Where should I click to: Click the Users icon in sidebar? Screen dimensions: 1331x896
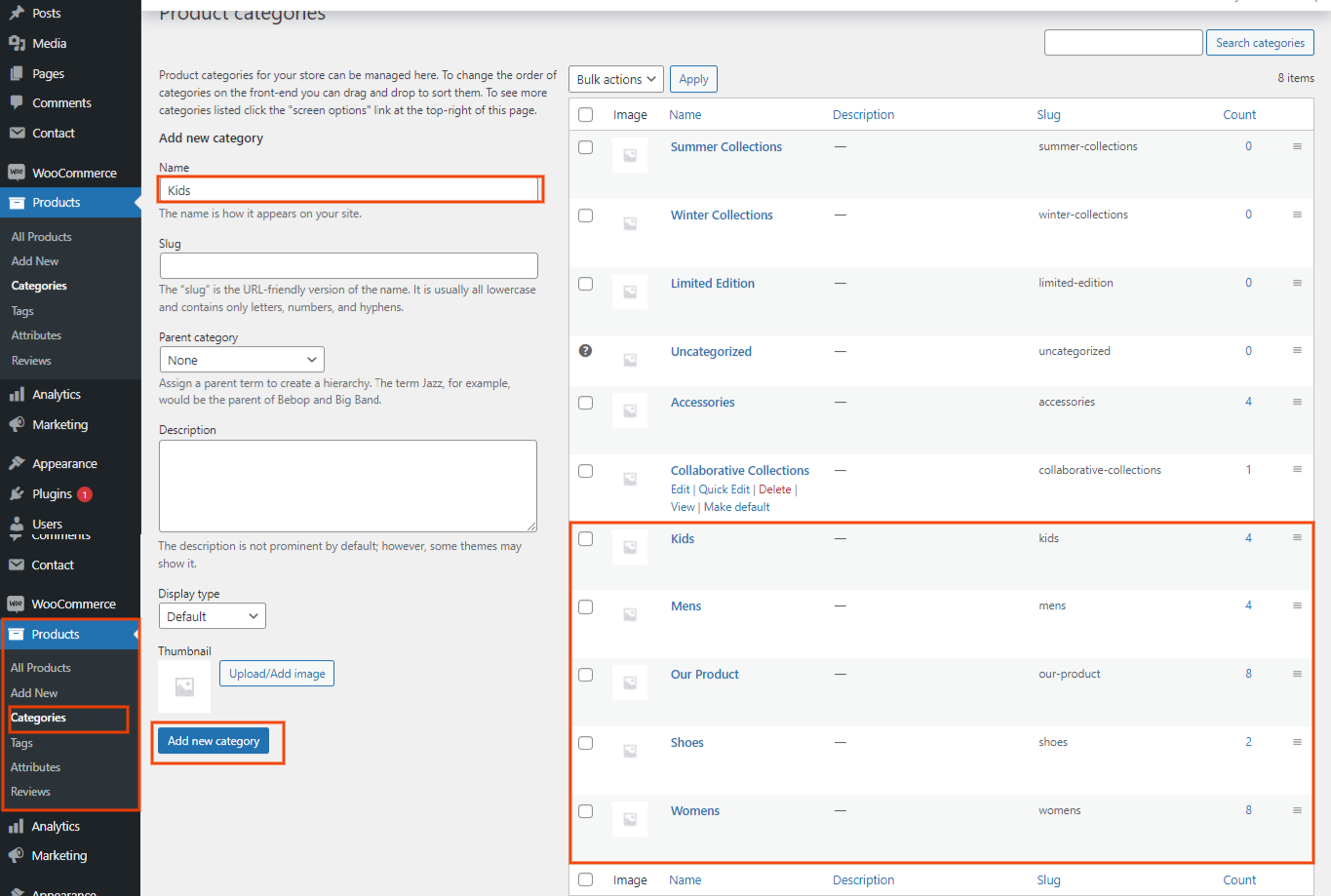point(17,524)
